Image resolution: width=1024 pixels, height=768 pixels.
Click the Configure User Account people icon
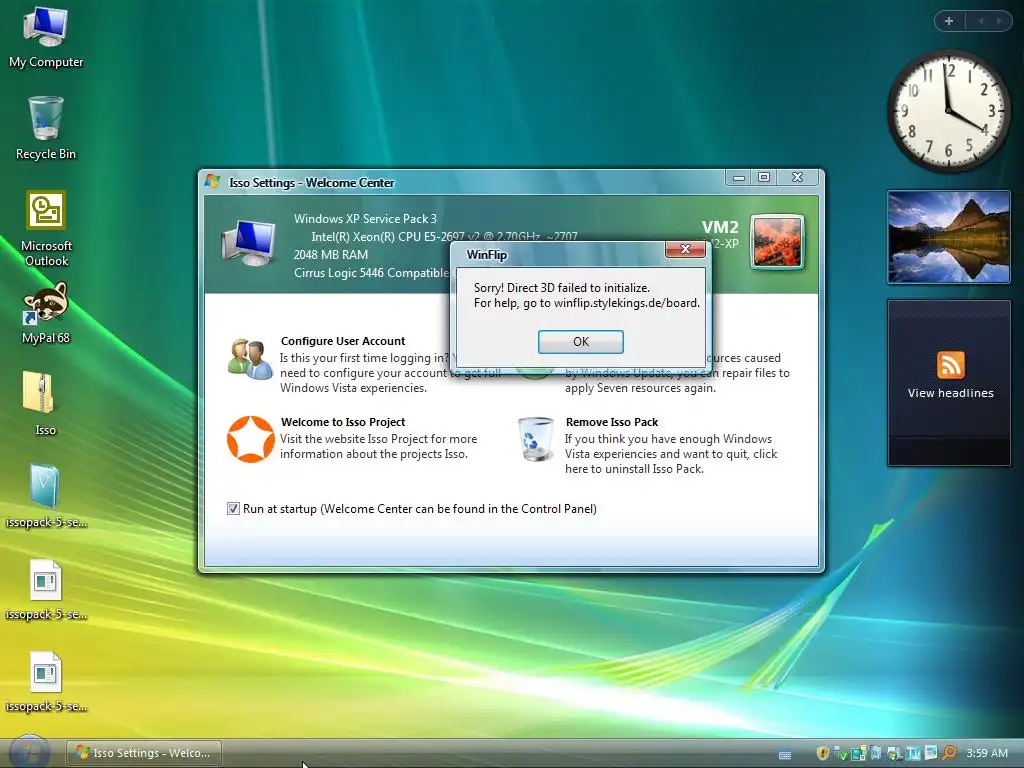(x=250, y=359)
